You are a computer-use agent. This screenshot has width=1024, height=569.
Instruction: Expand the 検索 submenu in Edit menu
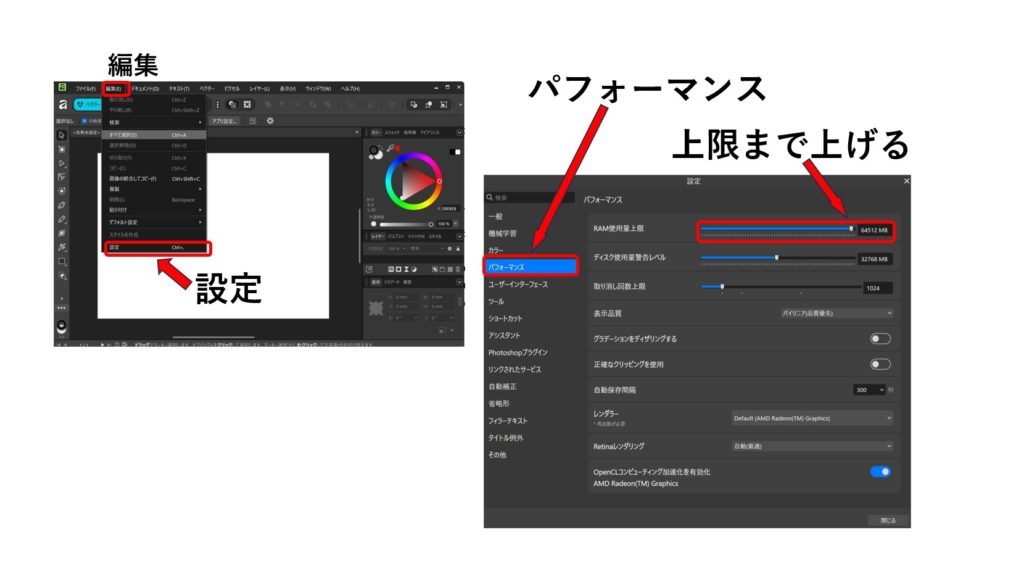tap(155, 122)
